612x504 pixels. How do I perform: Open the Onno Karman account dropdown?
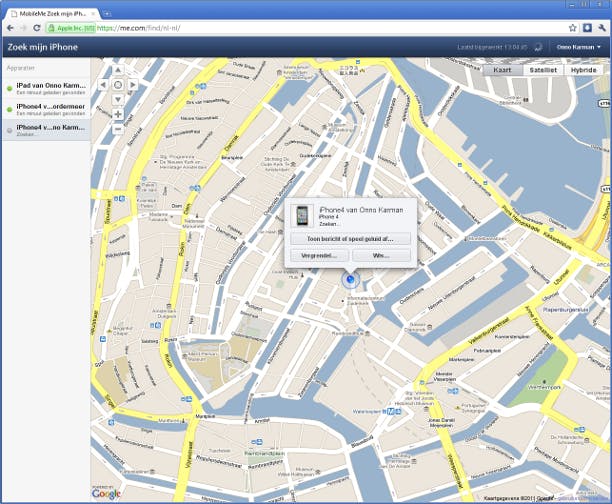coord(579,47)
